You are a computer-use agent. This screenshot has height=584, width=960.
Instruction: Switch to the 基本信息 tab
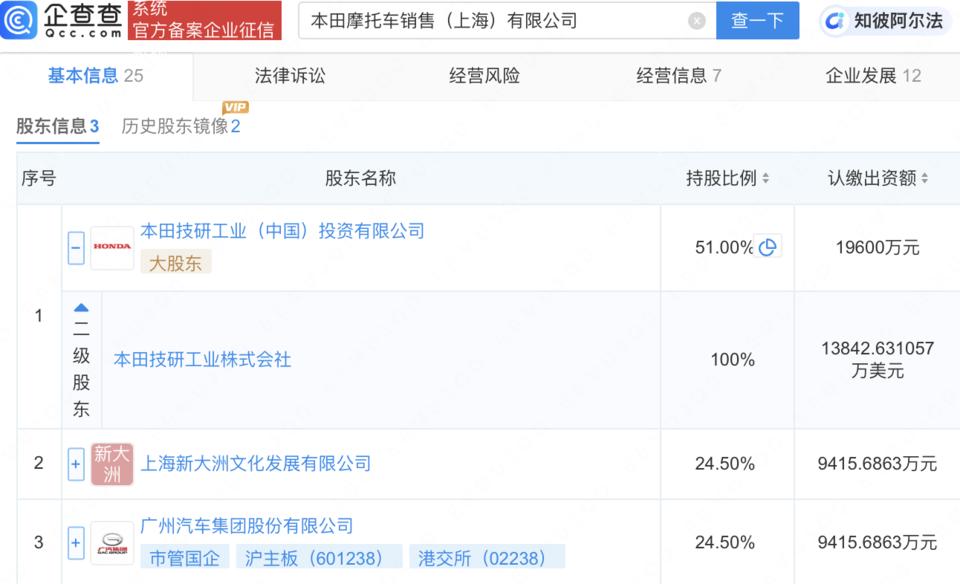click(x=96, y=75)
